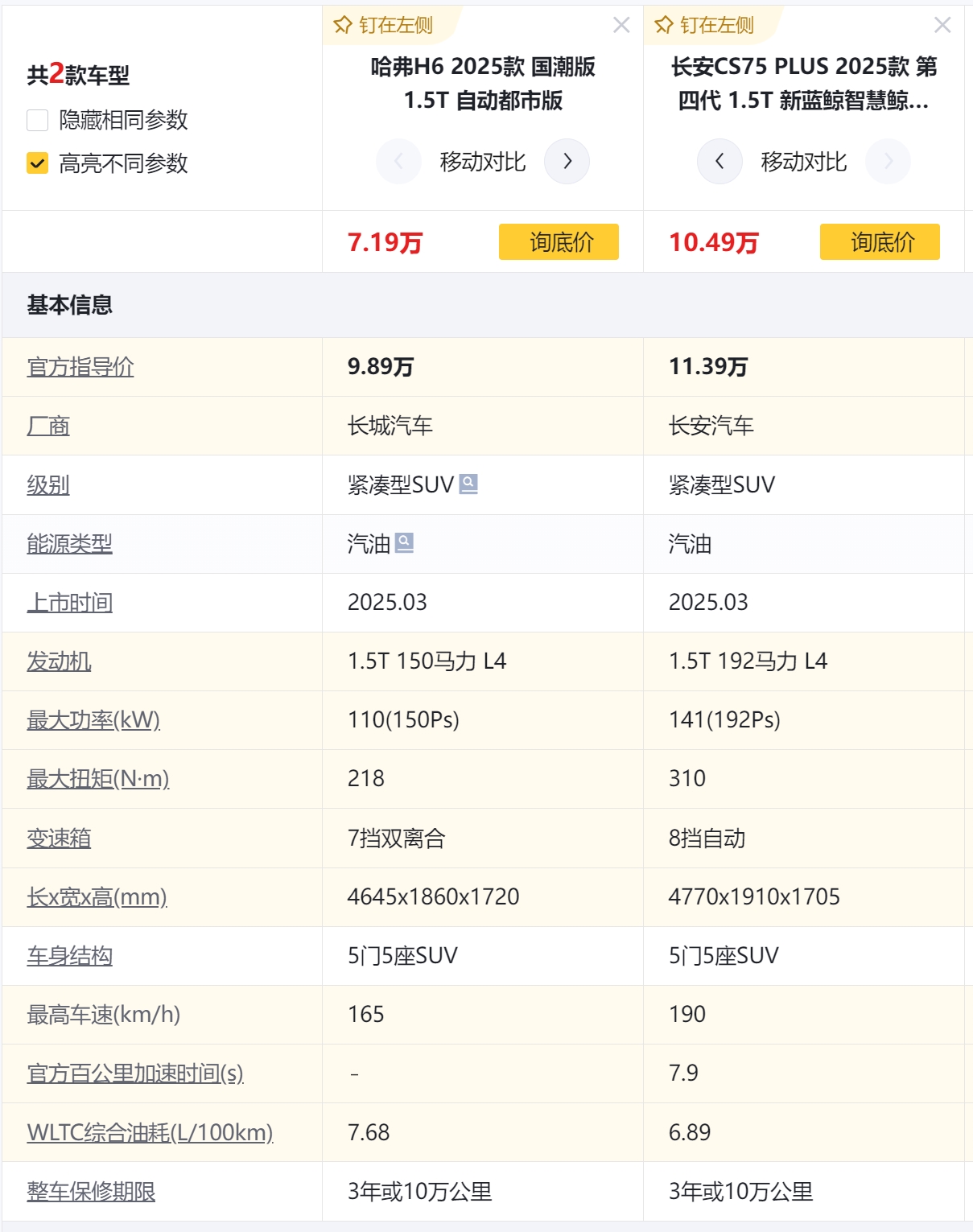
Task: Click the 10.49万 price for Changan CS75
Action: [714, 242]
